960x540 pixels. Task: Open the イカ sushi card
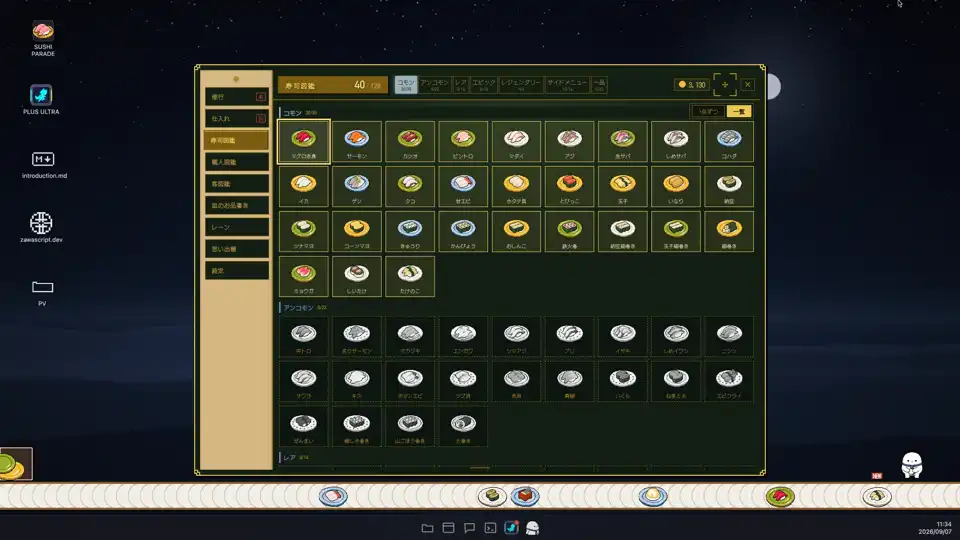pos(304,186)
